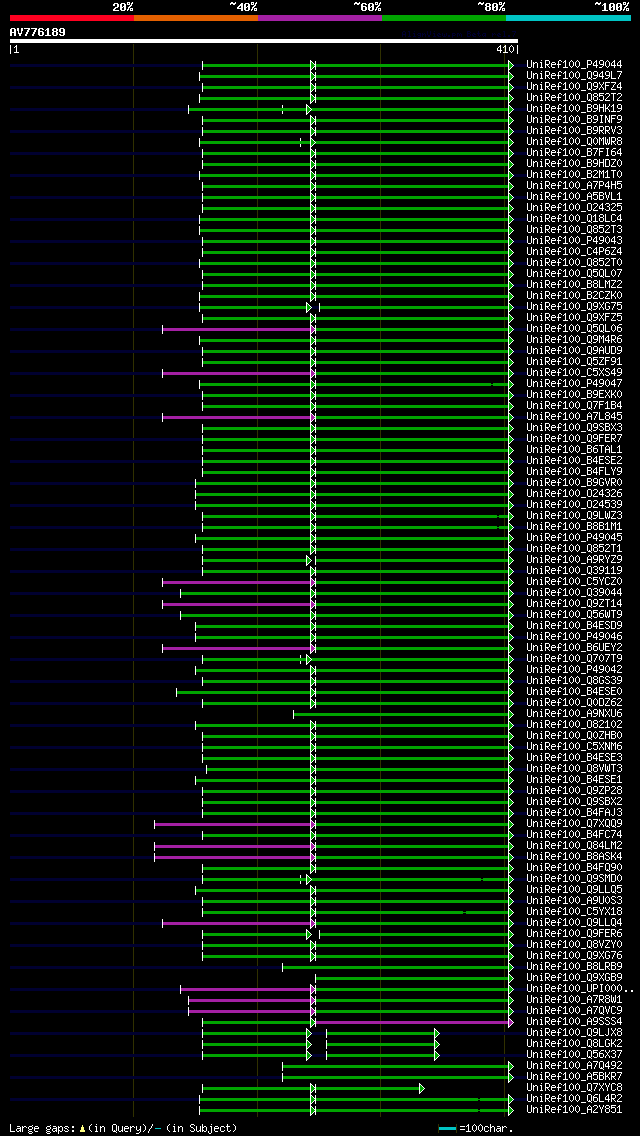This screenshot has width=640, height=1136.
Task: Click the UniRef100_A2Y851 label
Action: 574,1109
